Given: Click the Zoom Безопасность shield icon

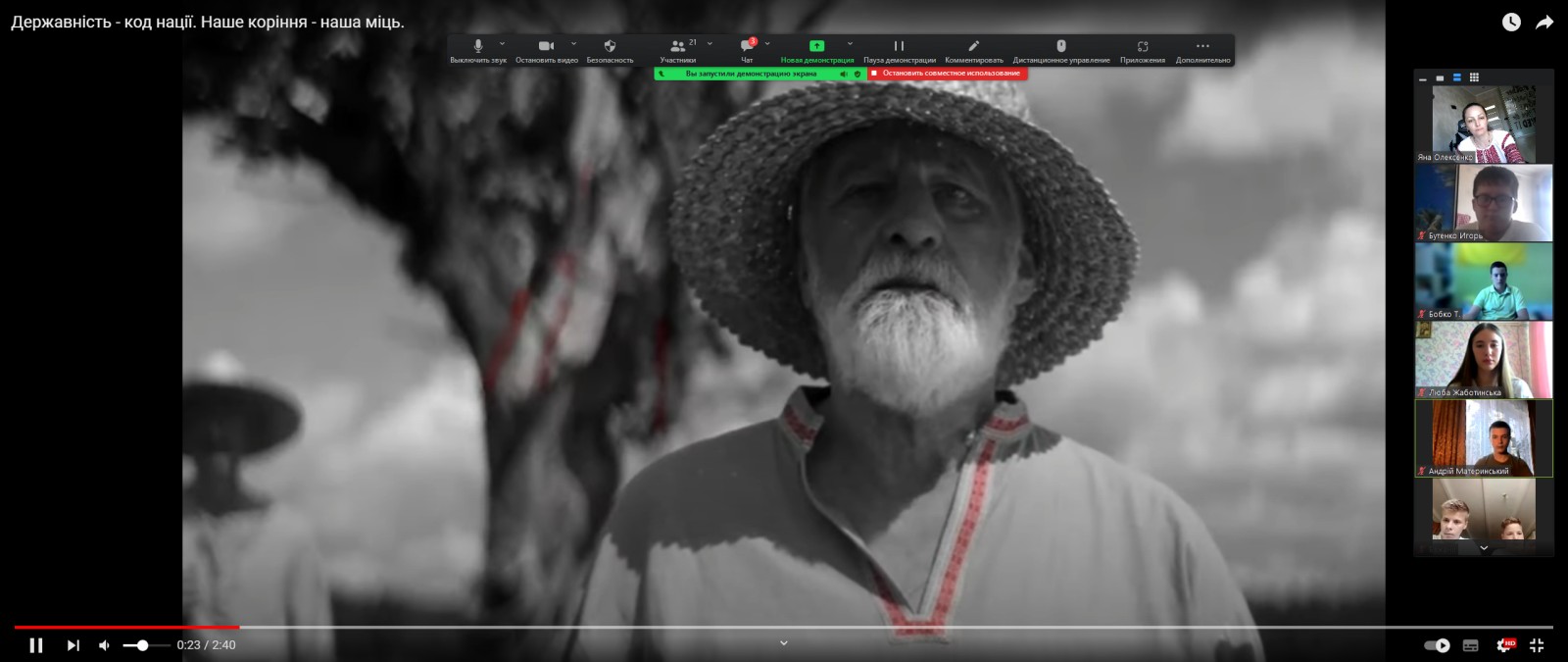Looking at the screenshot, I should tap(610, 46).
